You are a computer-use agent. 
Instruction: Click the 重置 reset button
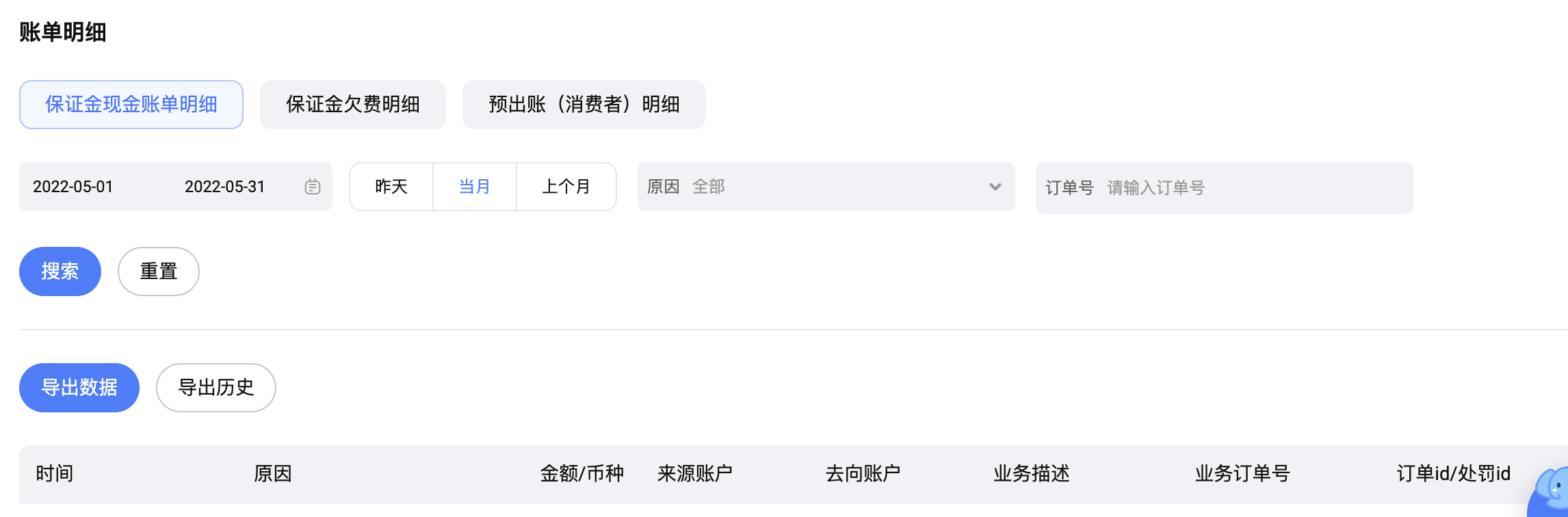[158, 271]
